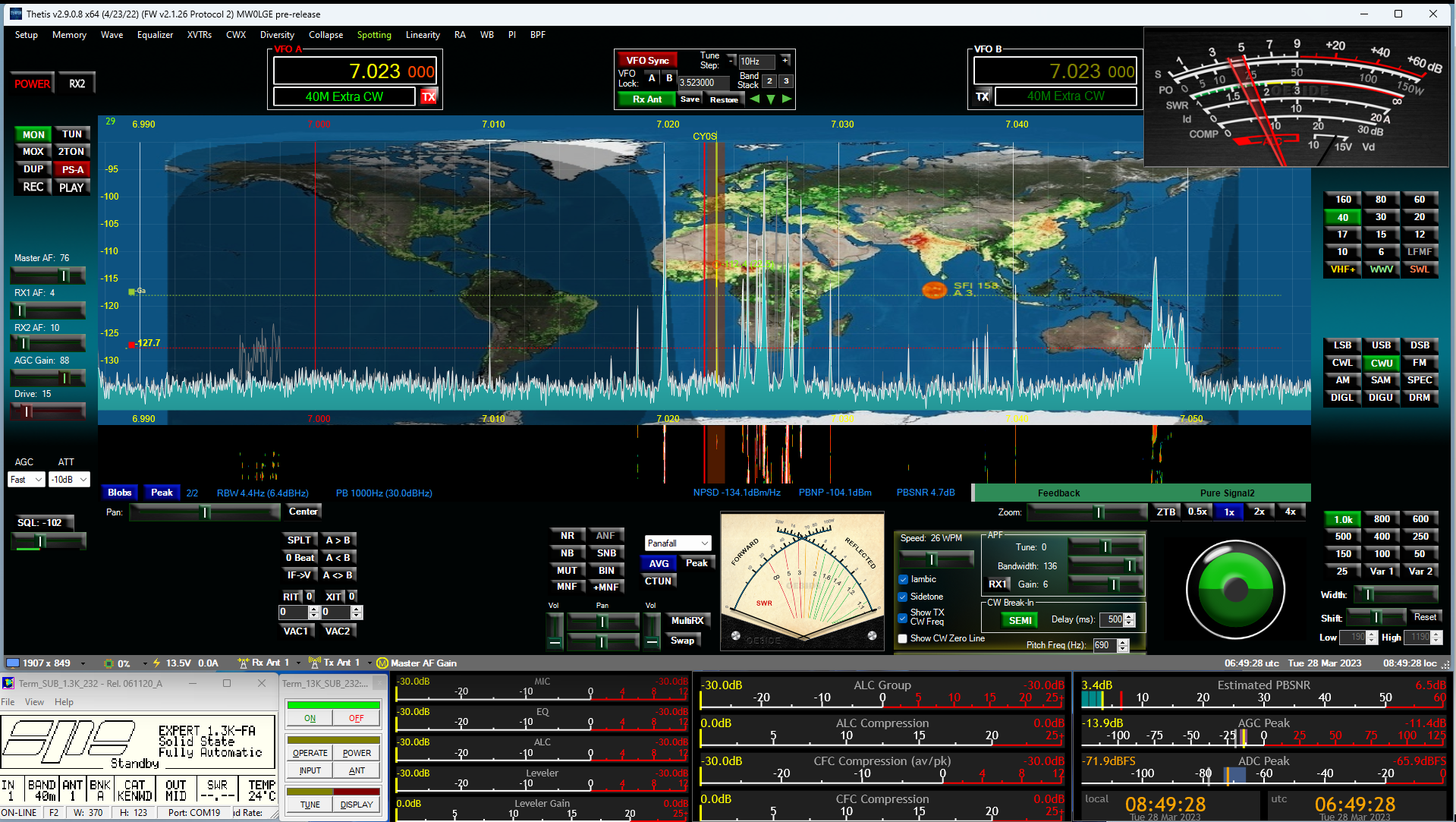Toggle the VFO Sync button

[647, 61]
